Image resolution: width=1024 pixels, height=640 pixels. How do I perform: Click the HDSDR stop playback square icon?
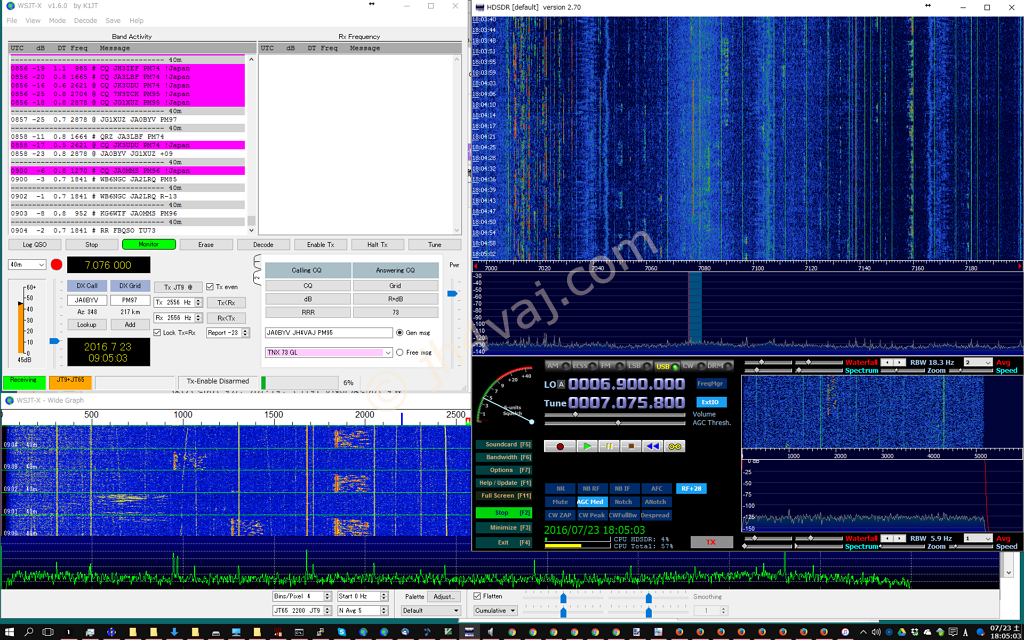pyautogui.click(x=630, y=446)
